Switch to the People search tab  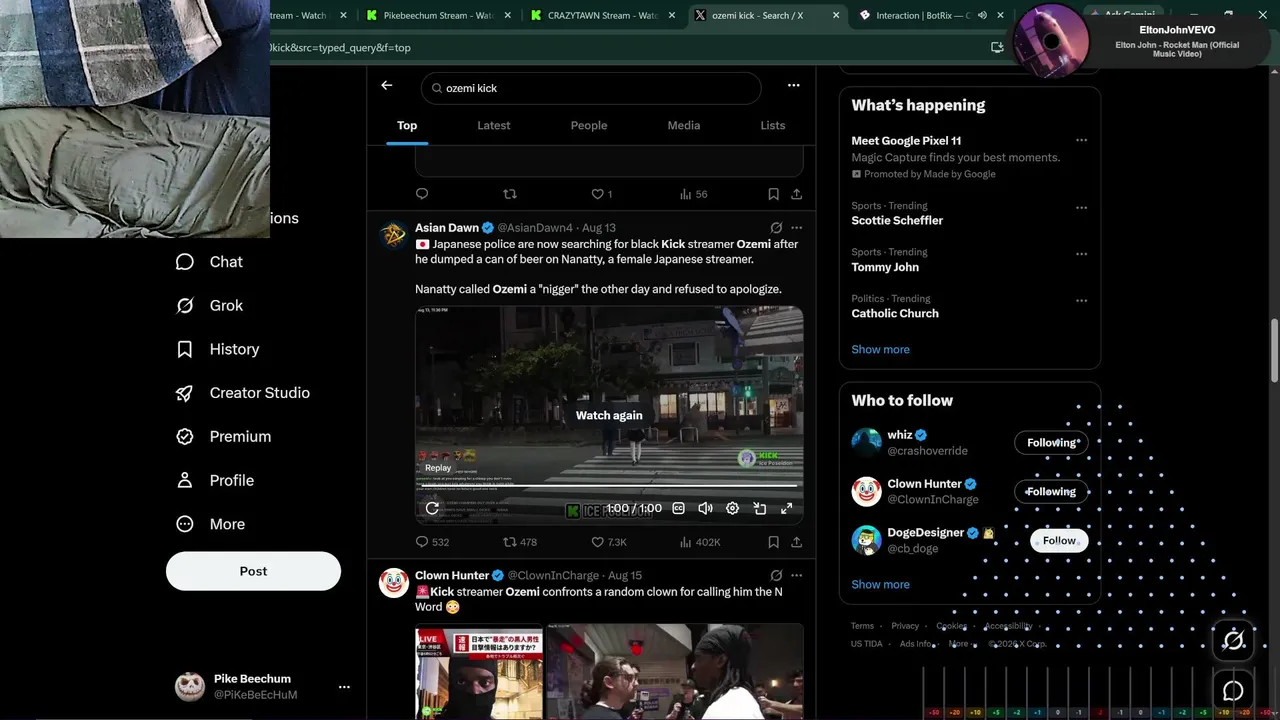tap(589, 126)
